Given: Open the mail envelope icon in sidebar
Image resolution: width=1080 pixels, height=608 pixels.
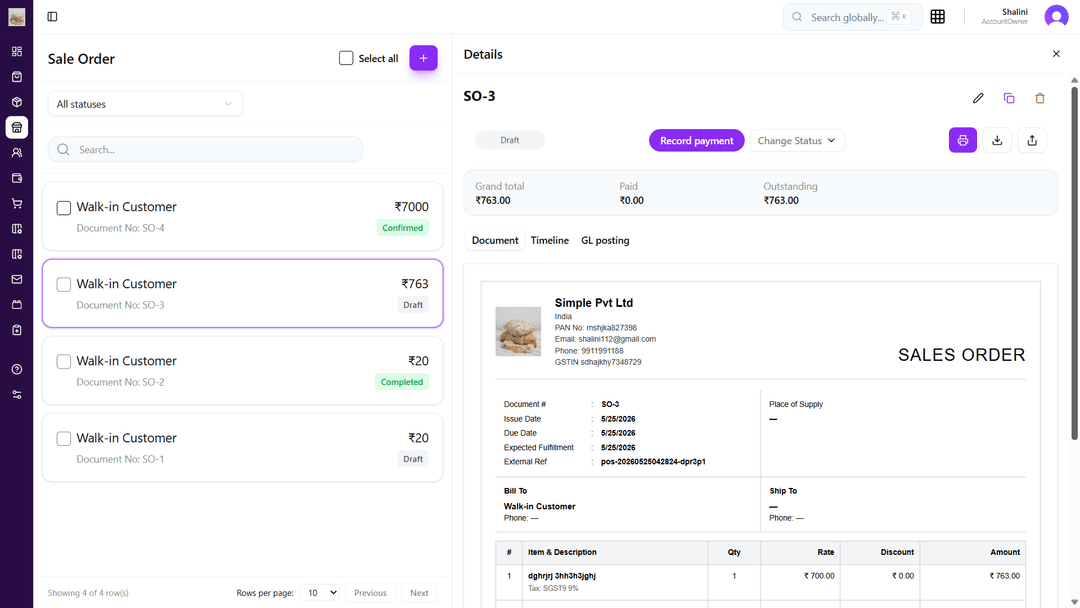Looking at the screenshot, I should (17, 279).
